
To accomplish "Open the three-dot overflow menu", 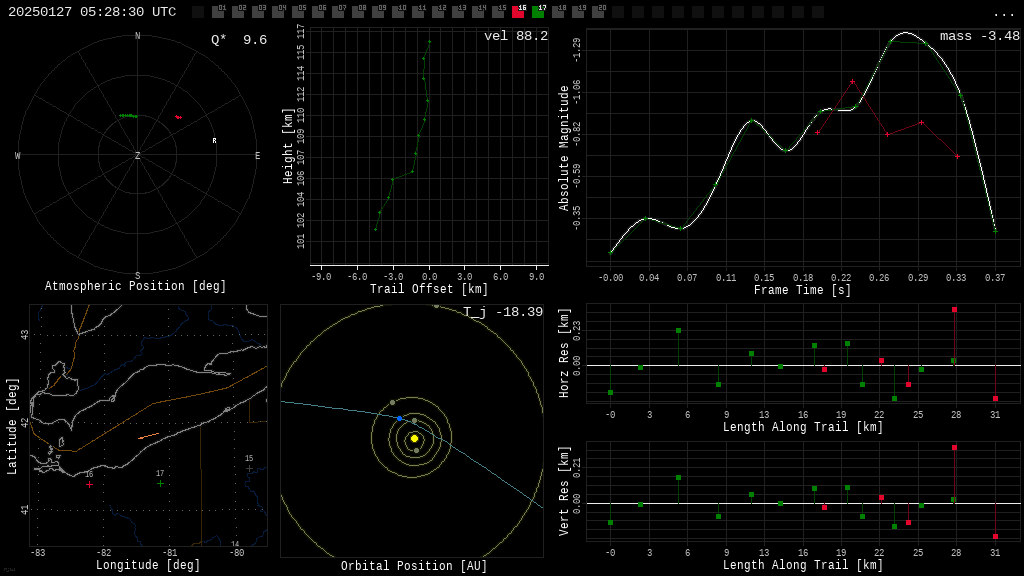I will tap(1003, 14).
